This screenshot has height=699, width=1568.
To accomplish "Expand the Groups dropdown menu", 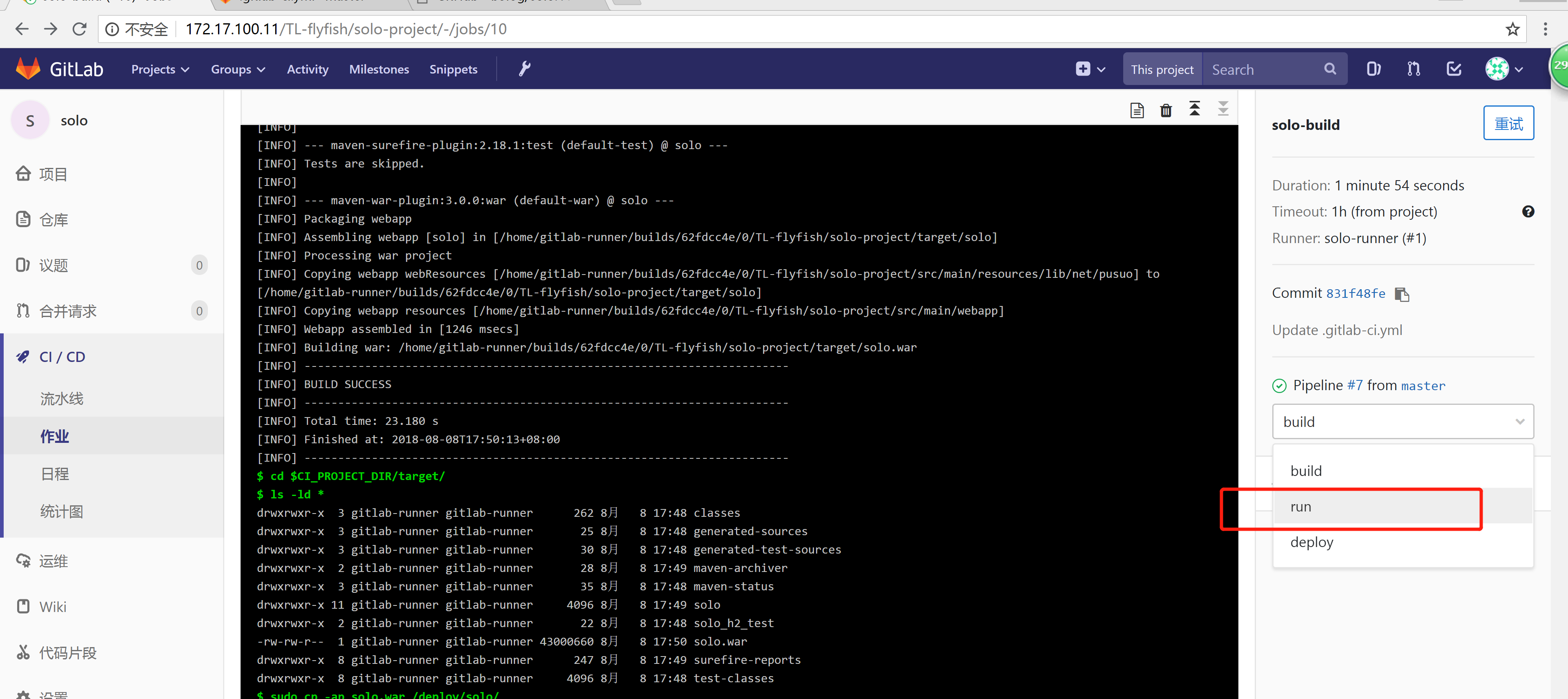I will click(x=237, y=69).
